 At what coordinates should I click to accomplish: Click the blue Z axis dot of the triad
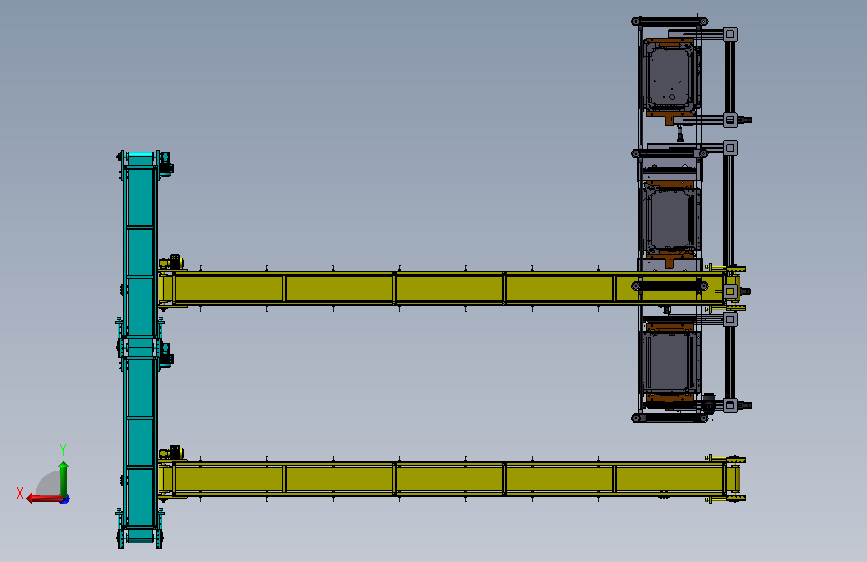[x=65, y=500]
